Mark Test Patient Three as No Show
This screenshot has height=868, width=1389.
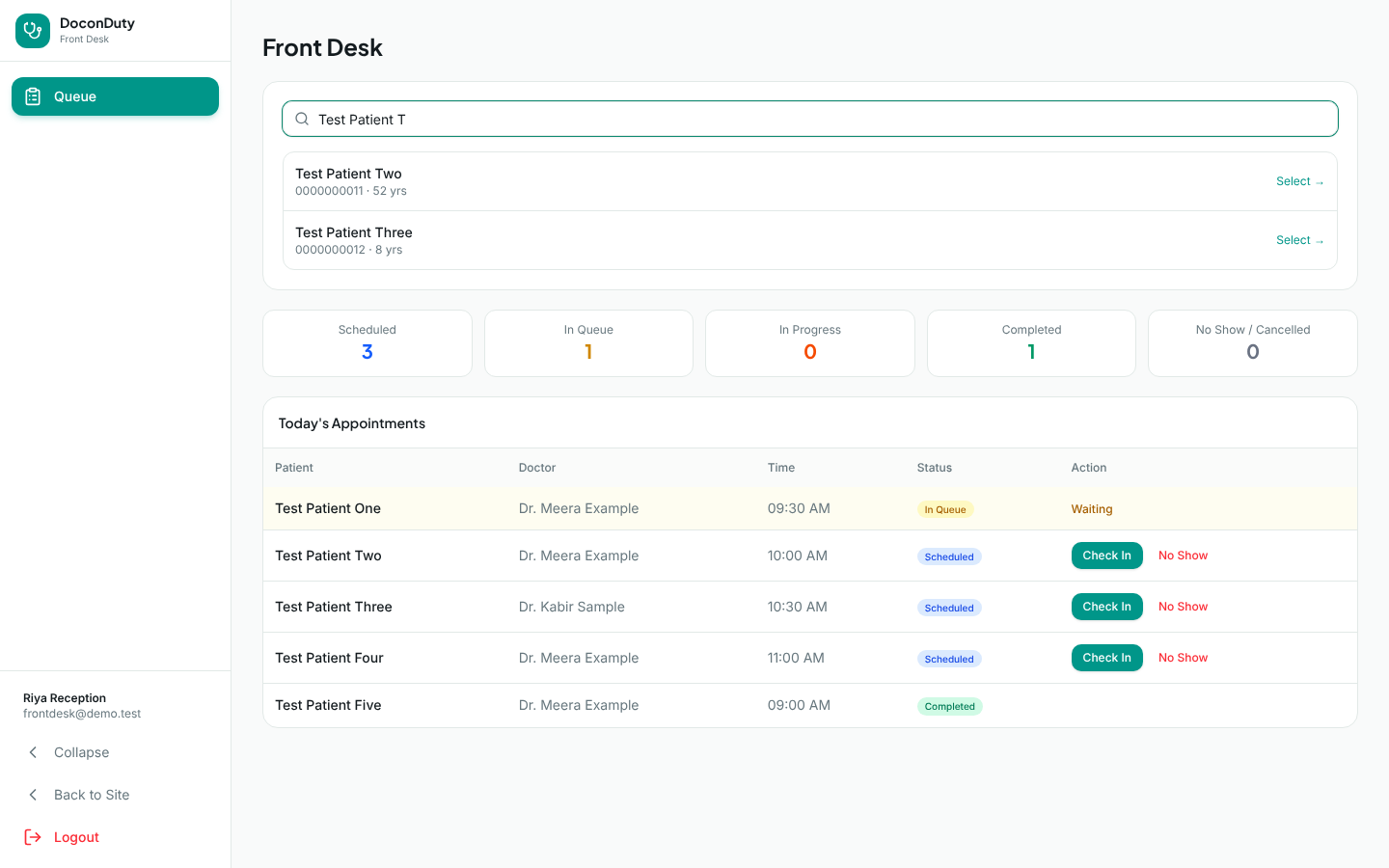tap(1183, 607)
